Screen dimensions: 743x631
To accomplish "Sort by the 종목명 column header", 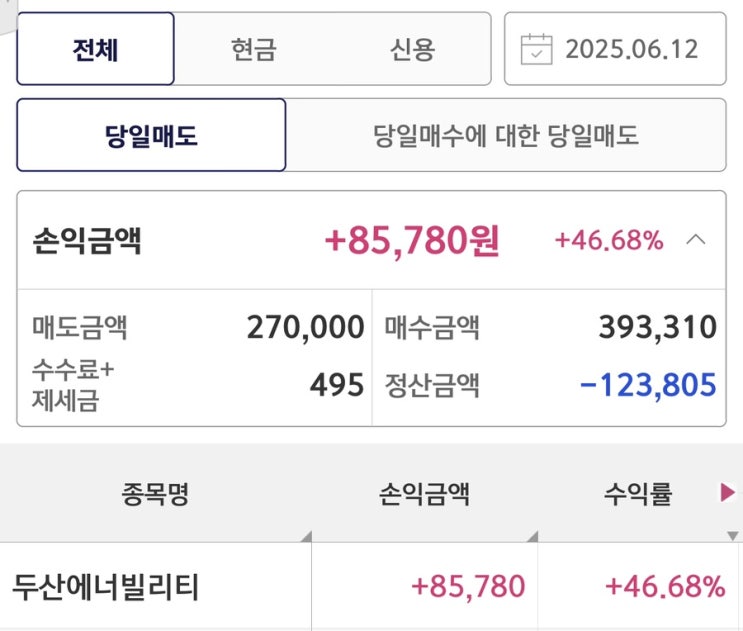I will (156, 493).
